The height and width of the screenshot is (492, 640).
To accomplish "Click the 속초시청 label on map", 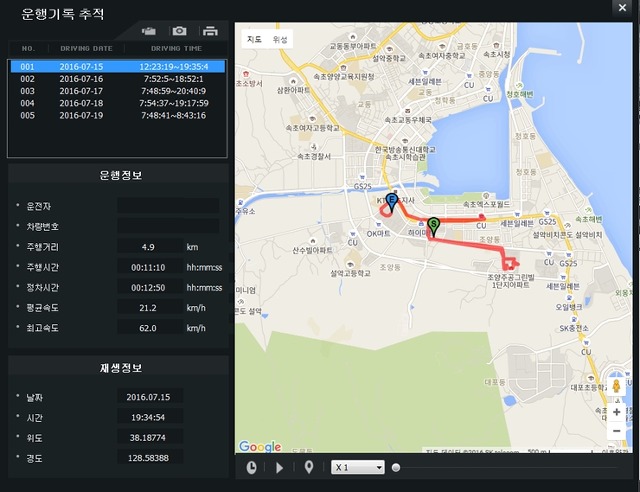I will [496, 54].
